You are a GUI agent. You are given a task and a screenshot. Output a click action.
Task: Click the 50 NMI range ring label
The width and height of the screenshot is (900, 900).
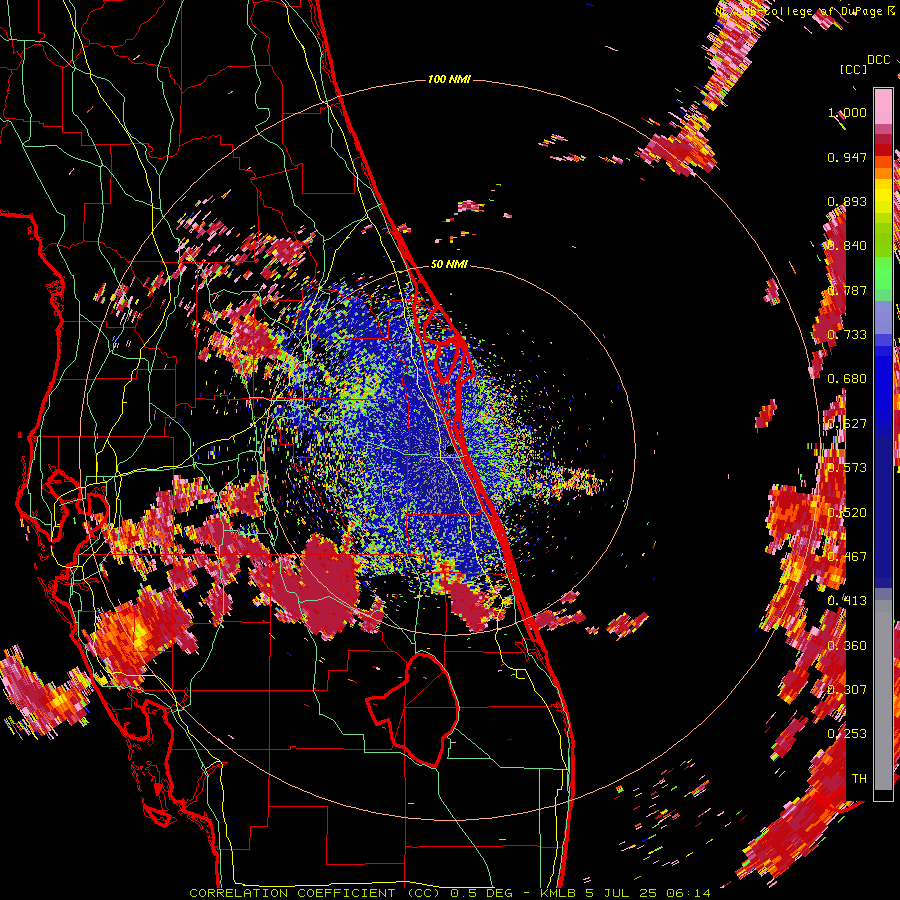449,265
